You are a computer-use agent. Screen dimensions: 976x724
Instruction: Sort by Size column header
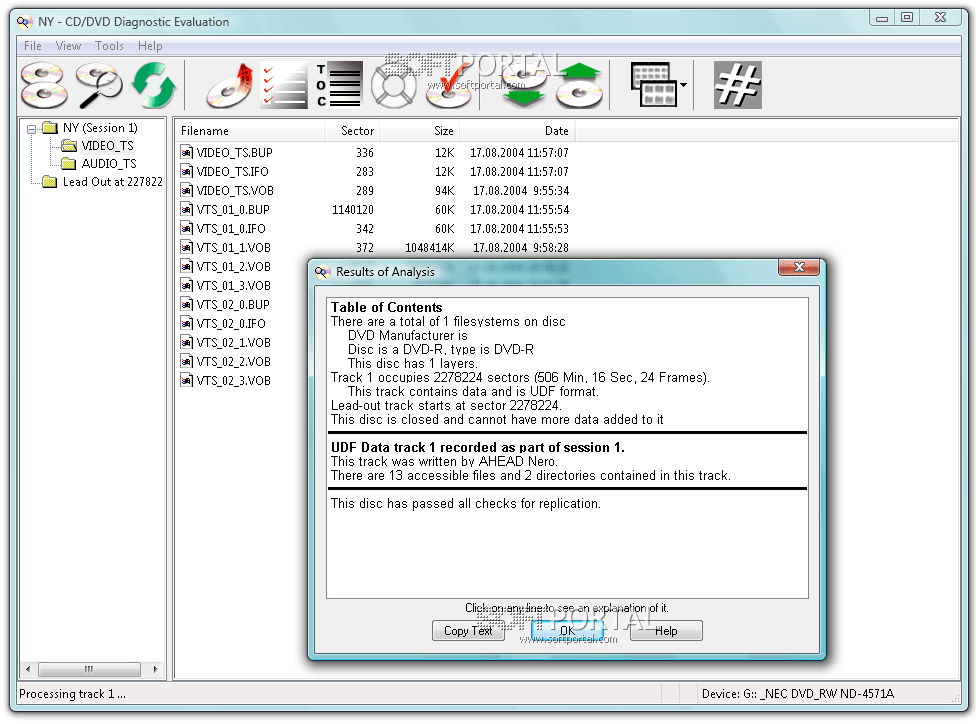point(420,131)
